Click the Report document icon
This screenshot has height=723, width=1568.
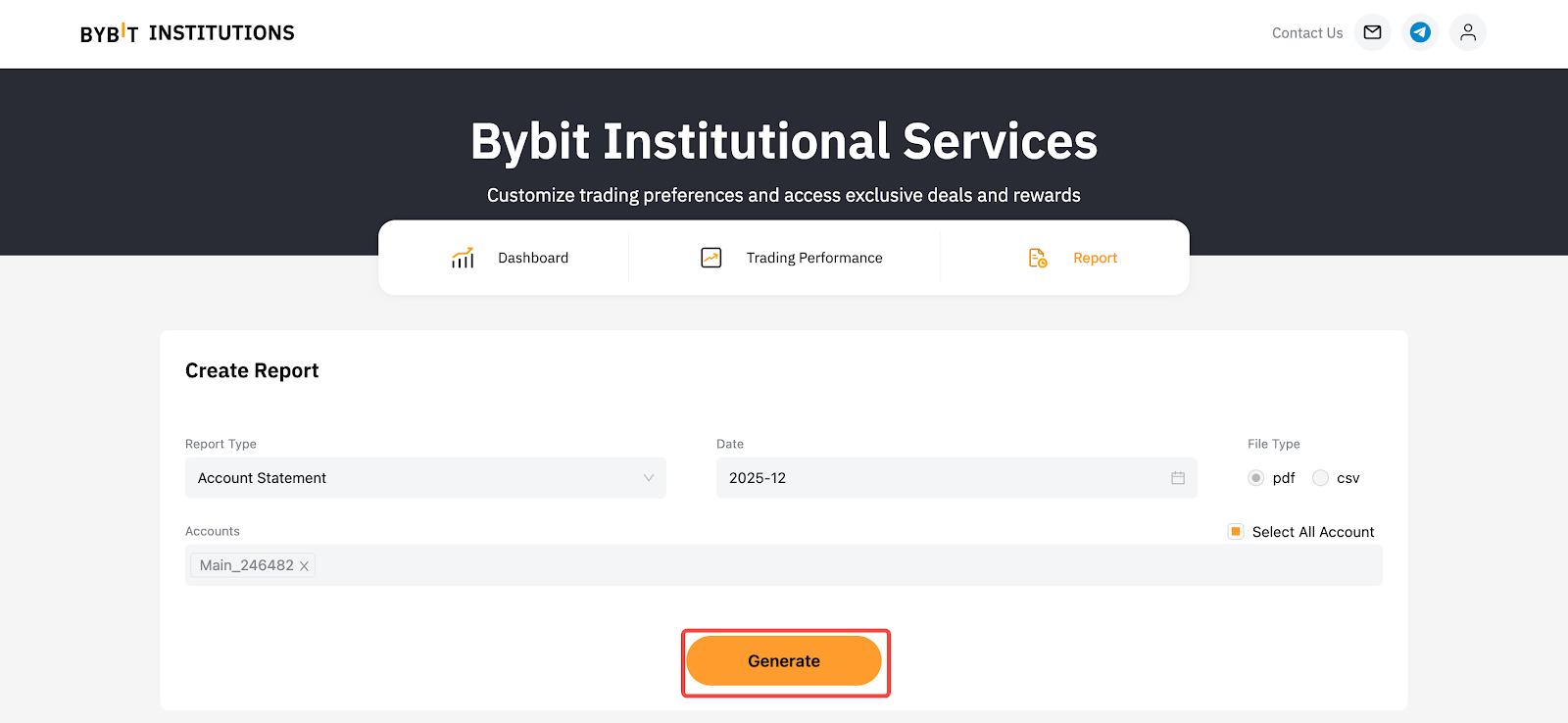point(1038,258)
